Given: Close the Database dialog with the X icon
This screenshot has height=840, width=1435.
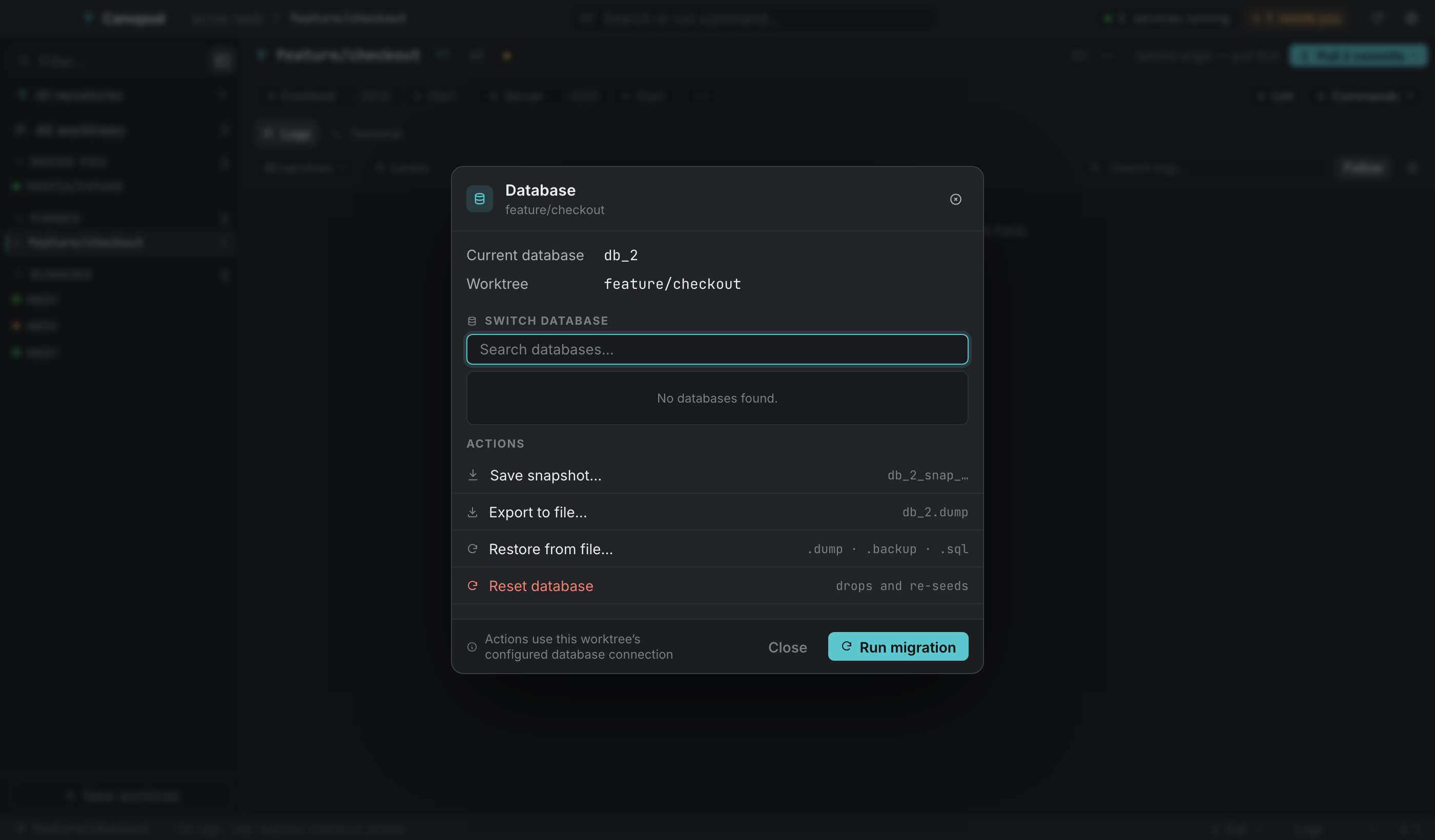Looking at the screenshot, I should pyautogui.click(x=955, y=199).
